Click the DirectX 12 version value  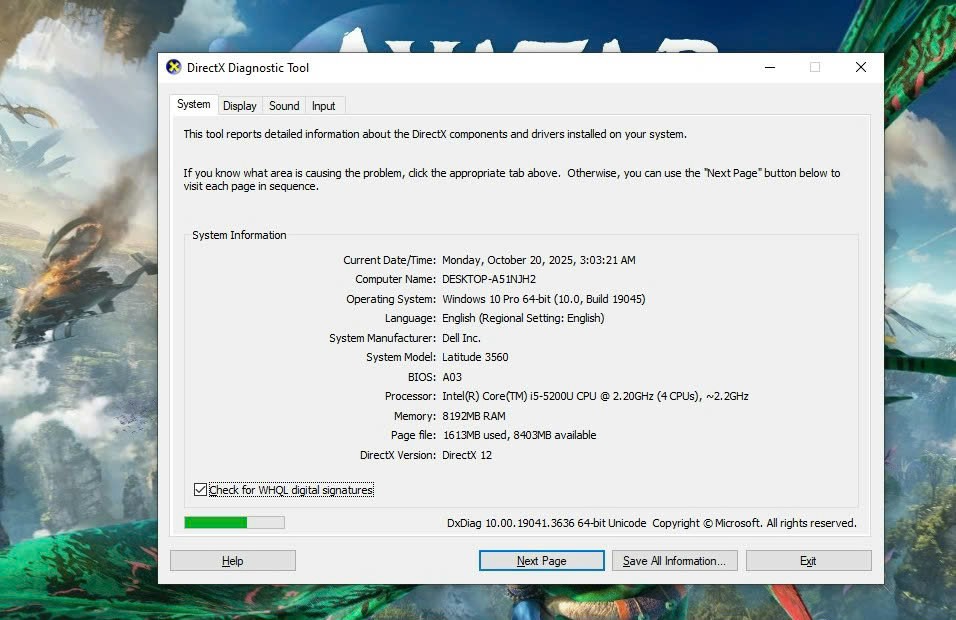click(467, 455)
